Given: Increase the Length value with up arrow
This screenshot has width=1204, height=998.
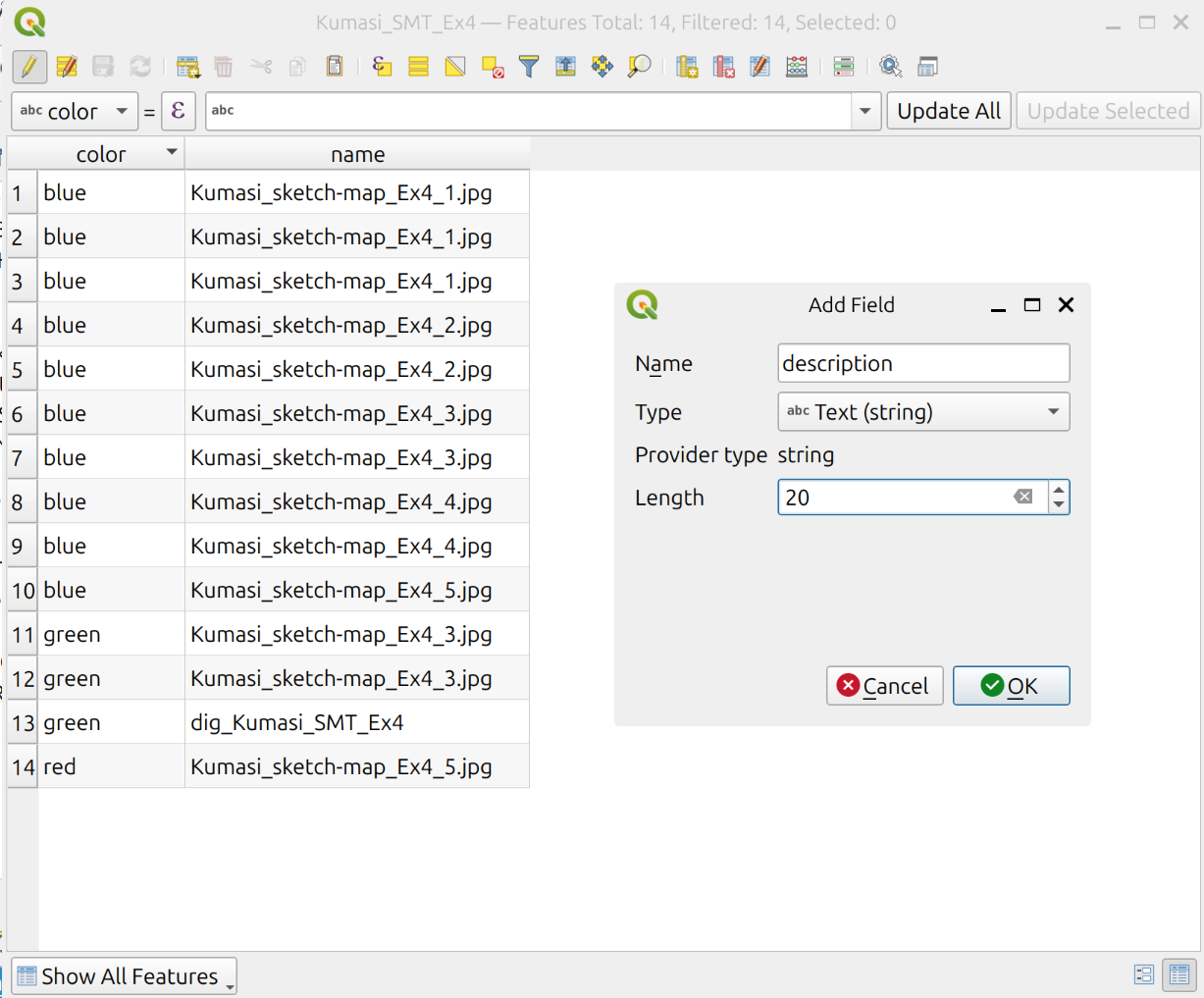Looking at the screenshot, I should tap(1058, 490).
